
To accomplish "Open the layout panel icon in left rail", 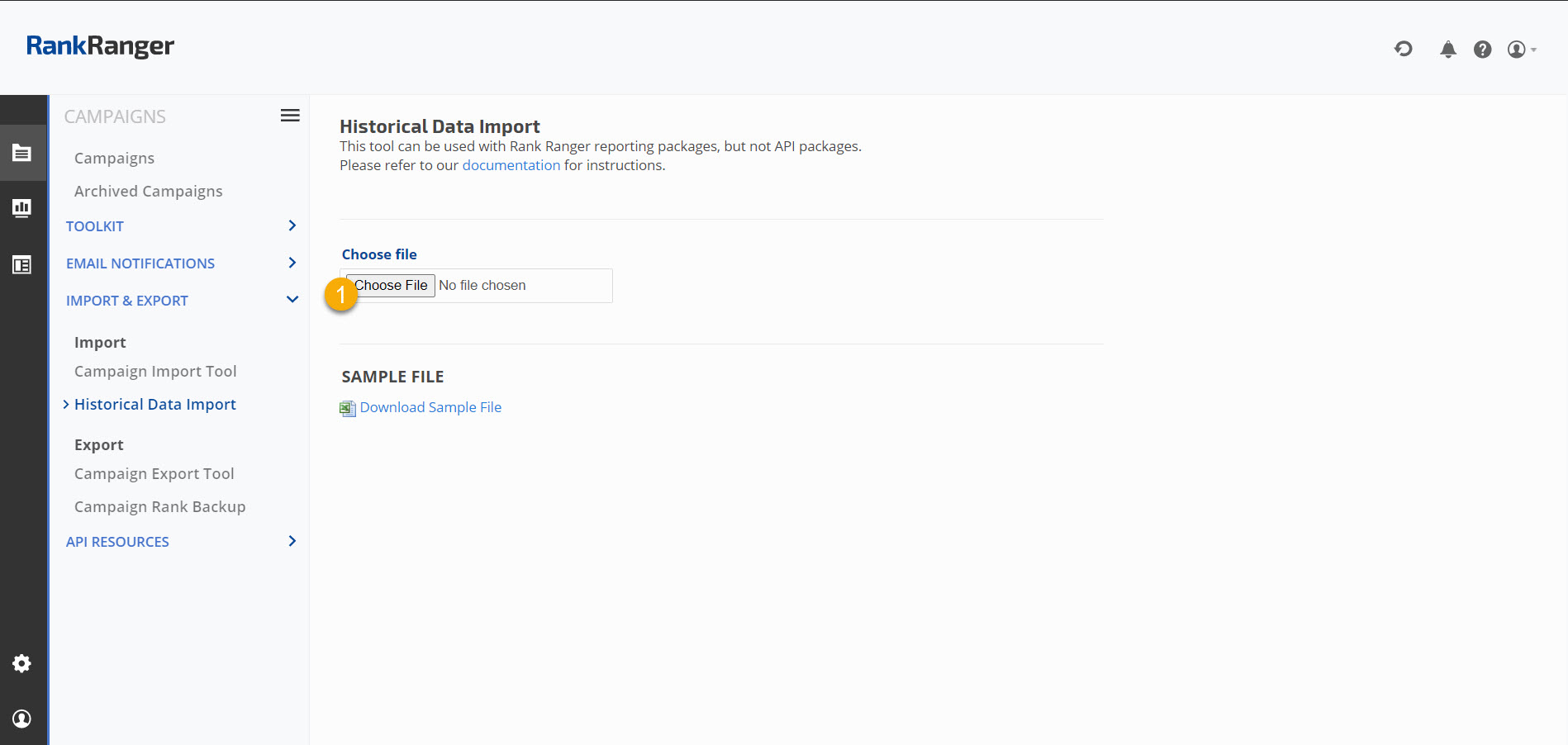I will tap(22, 265).
